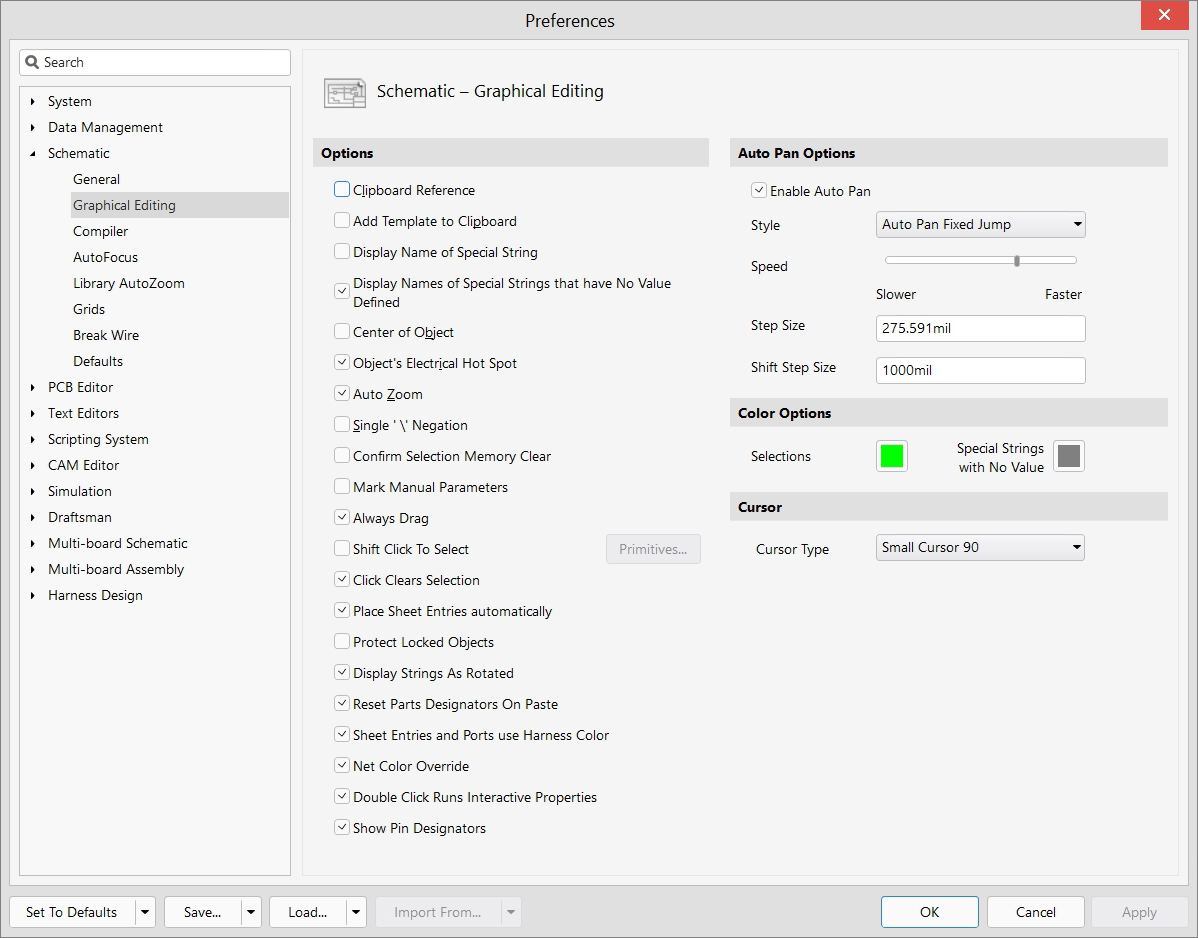Click the Search preferences field
This screenshot has height=938, width=1198.
coord(155,62)
